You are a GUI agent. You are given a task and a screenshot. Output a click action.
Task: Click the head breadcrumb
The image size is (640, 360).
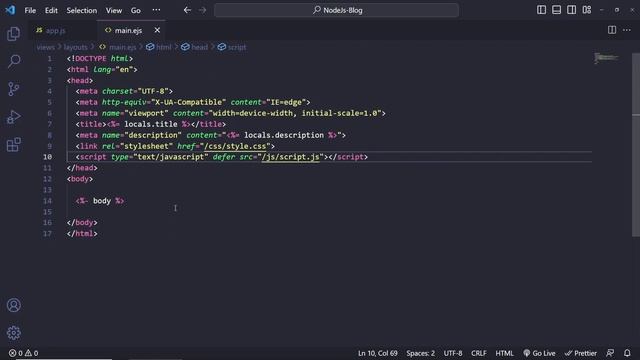pyautogui.click(x=195, y=47)
